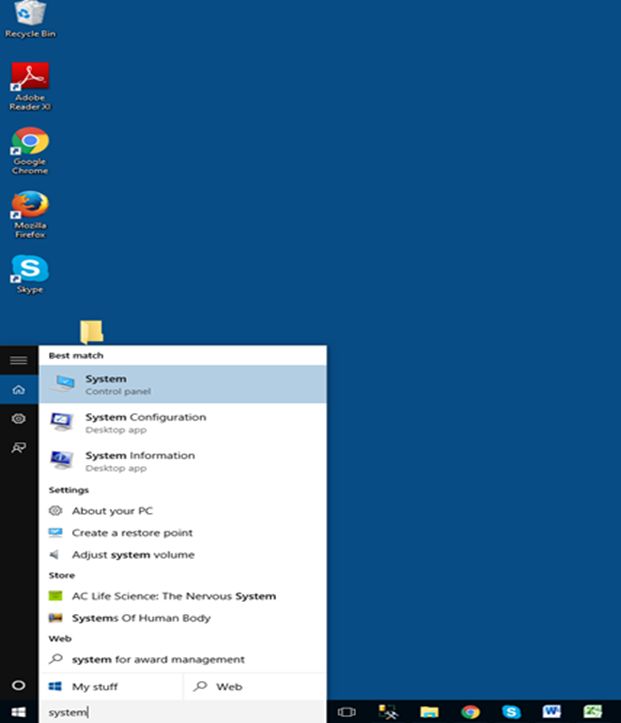The width and height of the screenshot is (621, 723).
Task: Click the speaker icon beside Adjust system volume
Action: [x=54, y=554]
